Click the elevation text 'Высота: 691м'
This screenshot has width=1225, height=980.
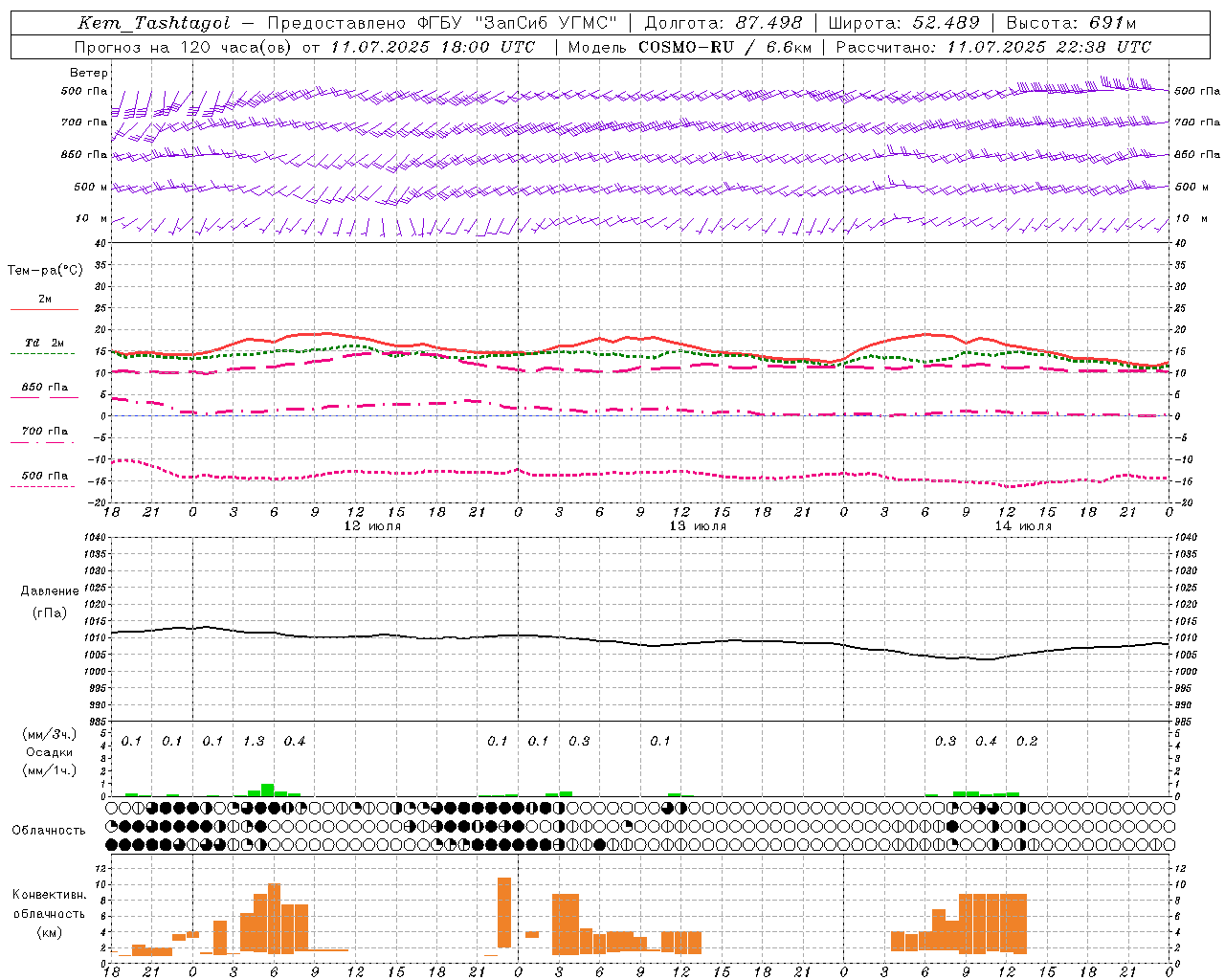(1071, 23)
